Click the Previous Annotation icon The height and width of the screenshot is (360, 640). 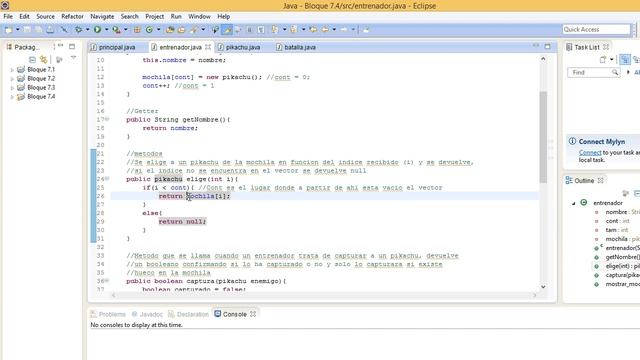(x=294, y=29)
